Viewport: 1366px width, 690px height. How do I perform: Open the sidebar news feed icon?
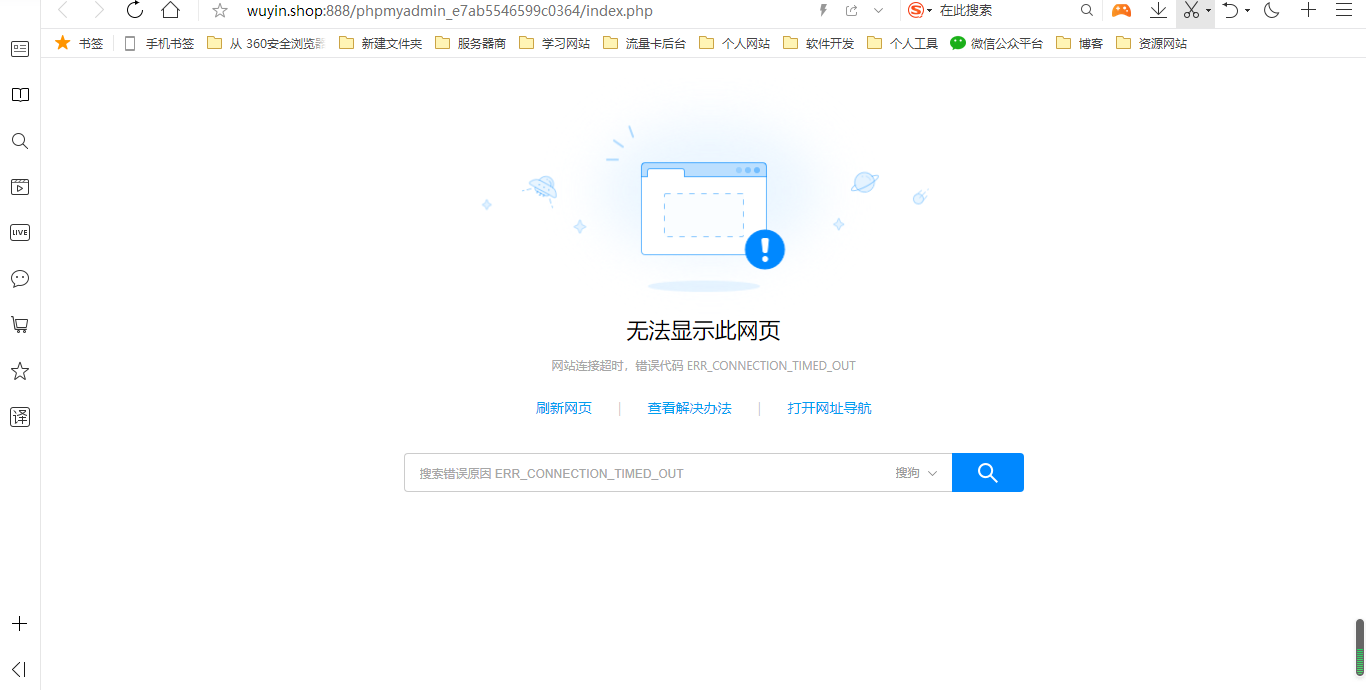click(x=19, y=48)
